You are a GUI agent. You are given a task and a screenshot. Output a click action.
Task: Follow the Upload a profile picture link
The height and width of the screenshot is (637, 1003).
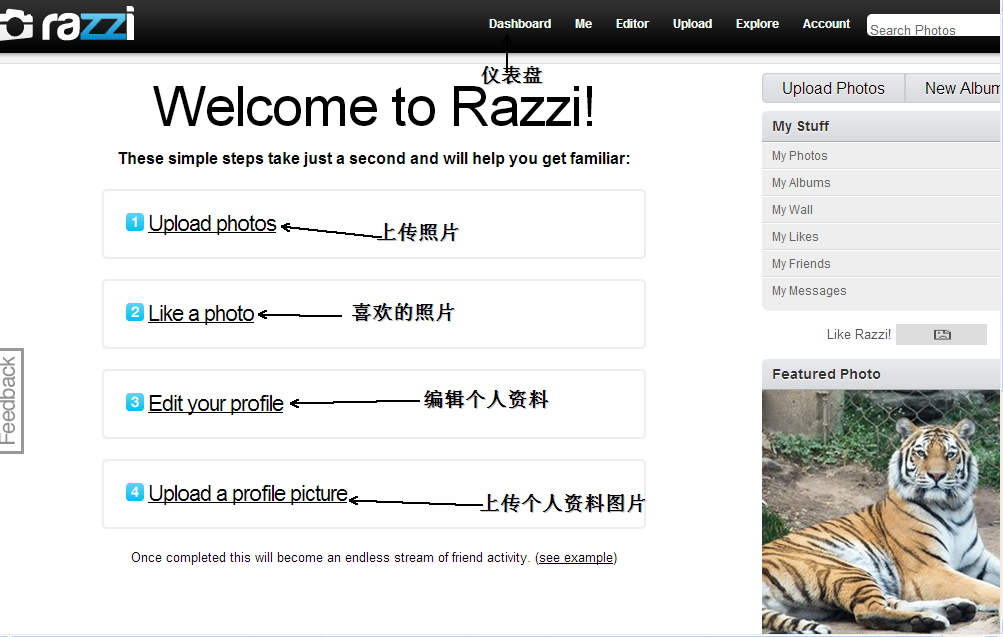click(248, 494)
